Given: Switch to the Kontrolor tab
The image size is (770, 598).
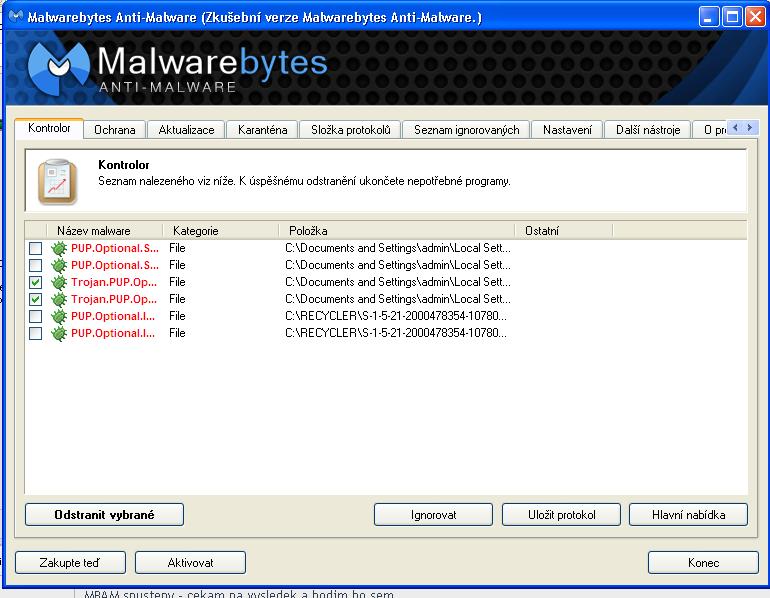Looking at the screenshot, I should (49, 128).
